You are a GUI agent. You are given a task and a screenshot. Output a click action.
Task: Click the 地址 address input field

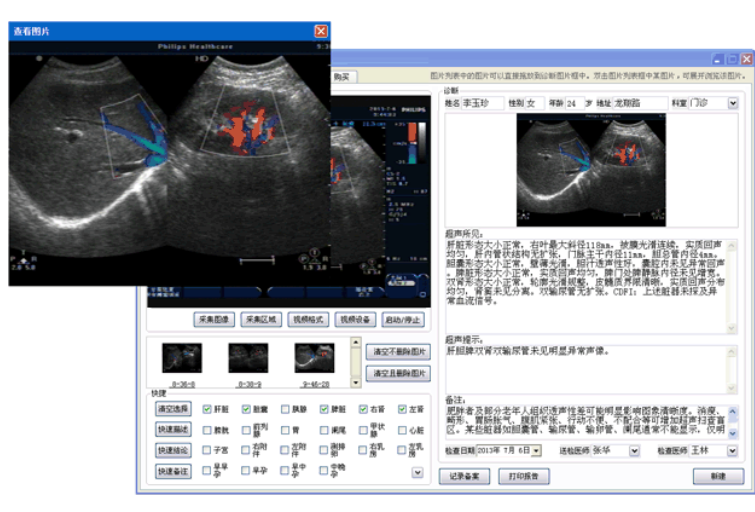pyautogui.click(x=640, y=103)
